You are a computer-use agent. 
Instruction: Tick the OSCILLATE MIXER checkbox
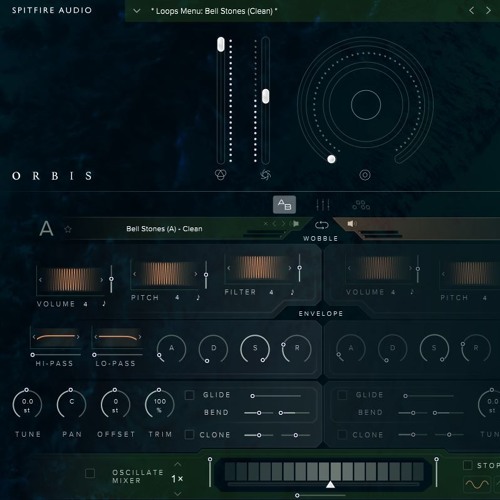click(x=90, y=473)
